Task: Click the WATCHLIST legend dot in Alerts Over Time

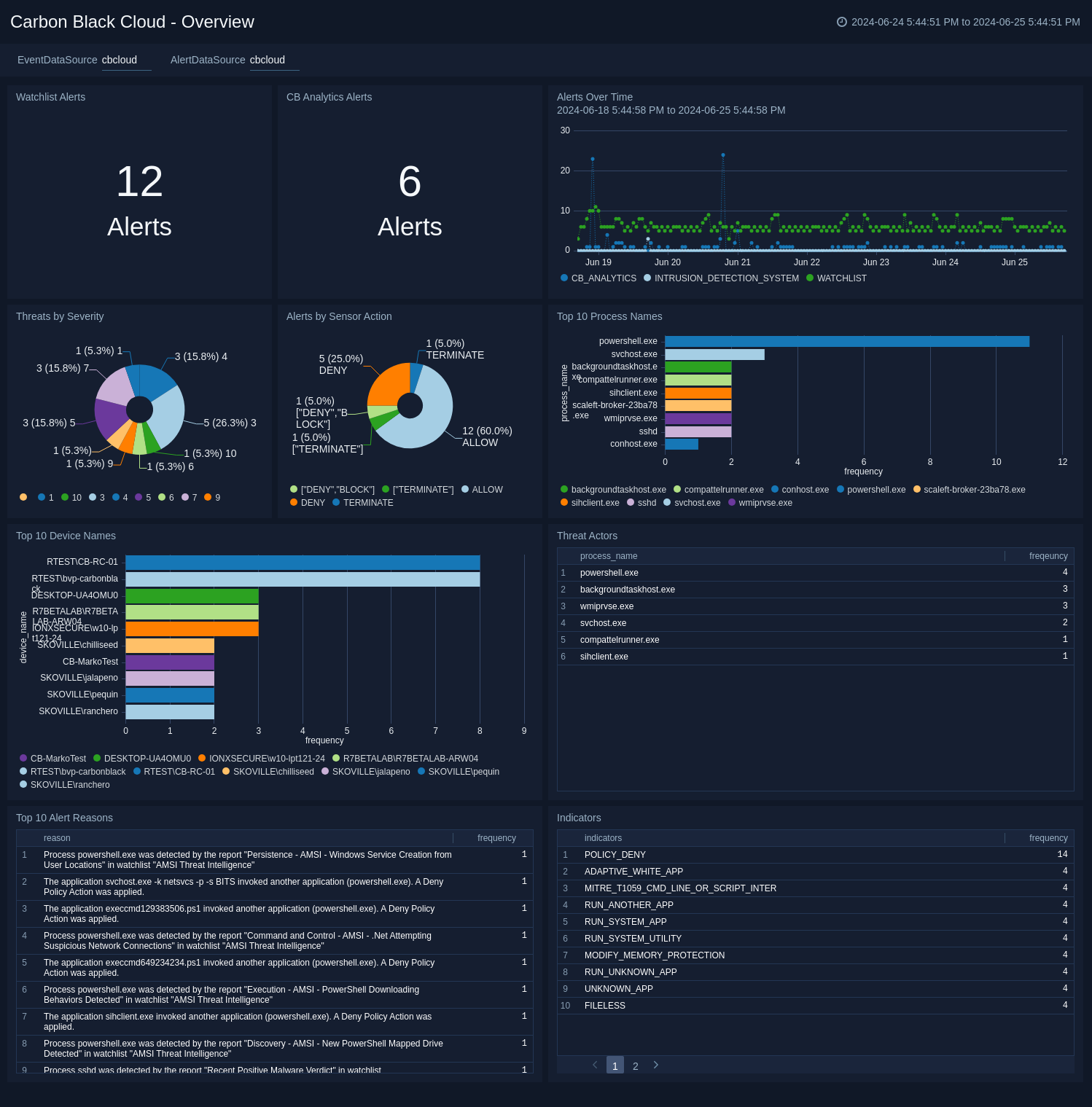Action: 809,278
